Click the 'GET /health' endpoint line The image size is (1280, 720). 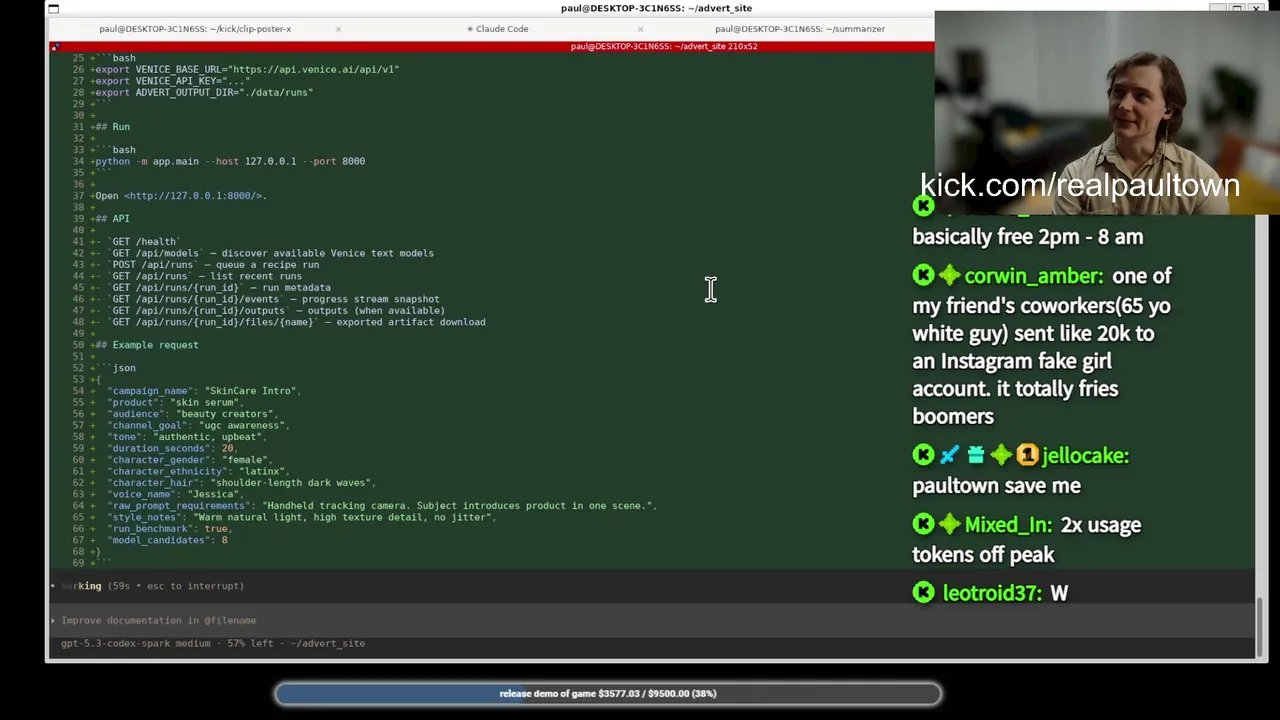pyautogui.click(x=136, y=242)
